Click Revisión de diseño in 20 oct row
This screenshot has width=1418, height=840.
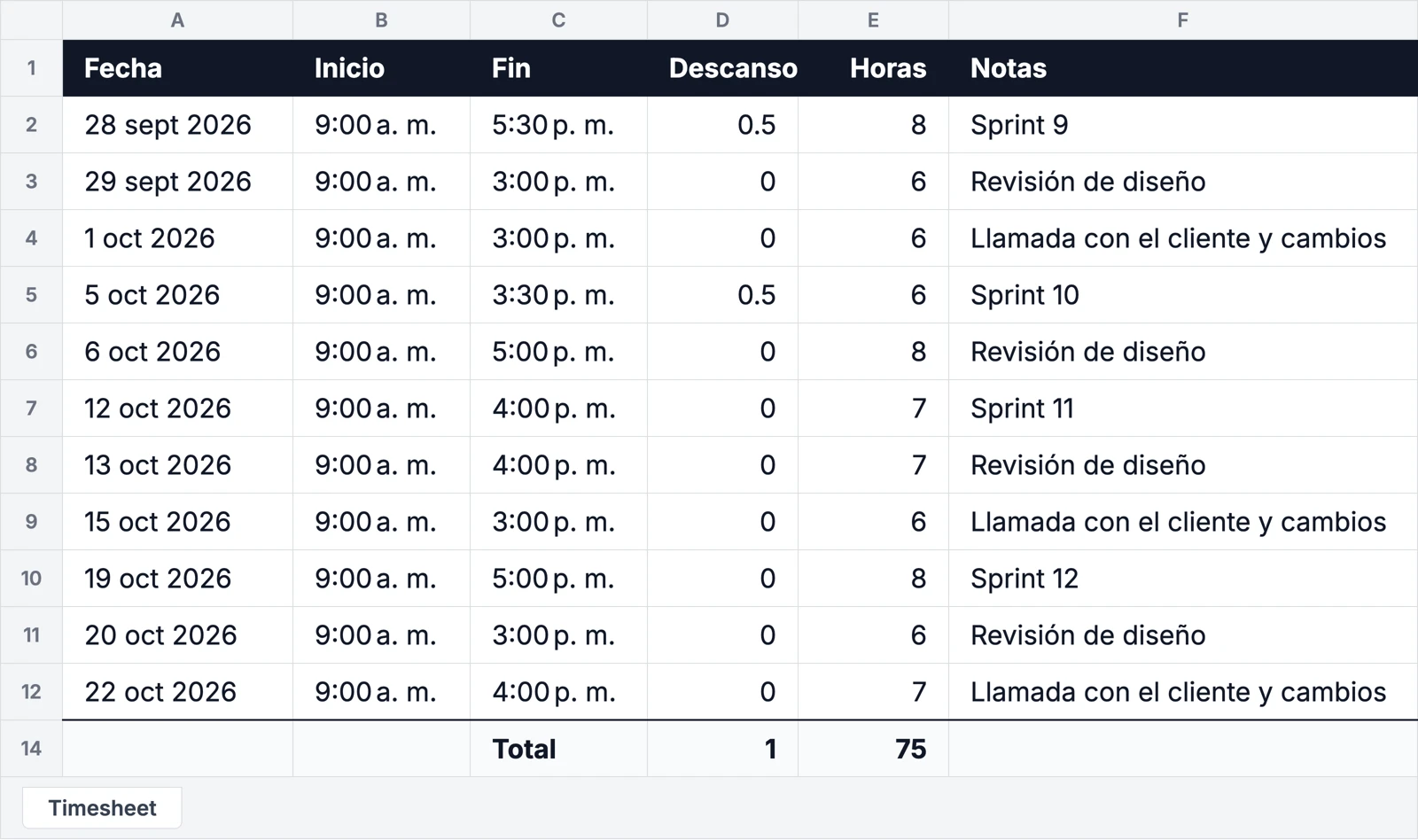1183,635
